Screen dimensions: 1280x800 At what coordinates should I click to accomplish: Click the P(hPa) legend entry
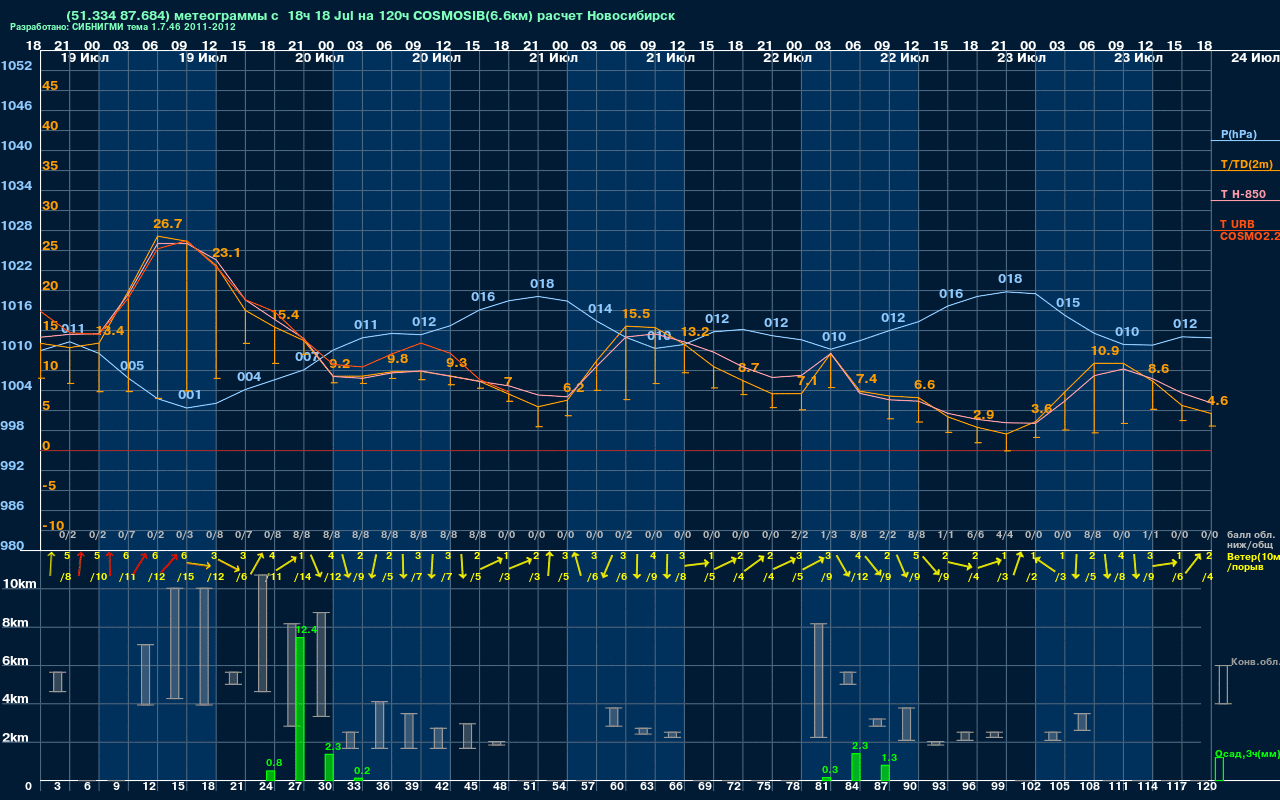point(1238,134)
